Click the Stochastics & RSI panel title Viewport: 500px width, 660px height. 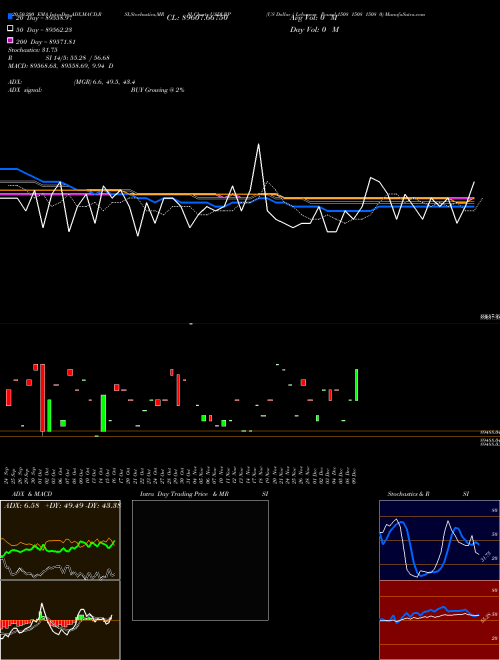(x=428, y=494)
